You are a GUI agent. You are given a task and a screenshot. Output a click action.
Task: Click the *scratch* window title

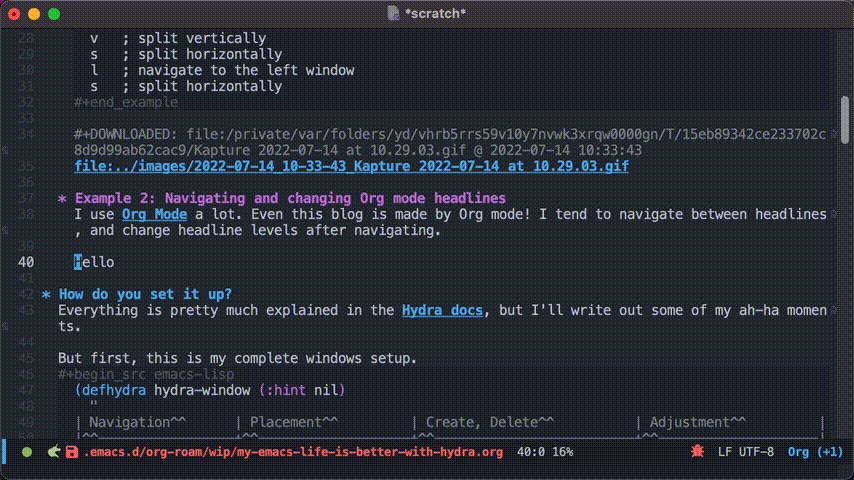435,13
